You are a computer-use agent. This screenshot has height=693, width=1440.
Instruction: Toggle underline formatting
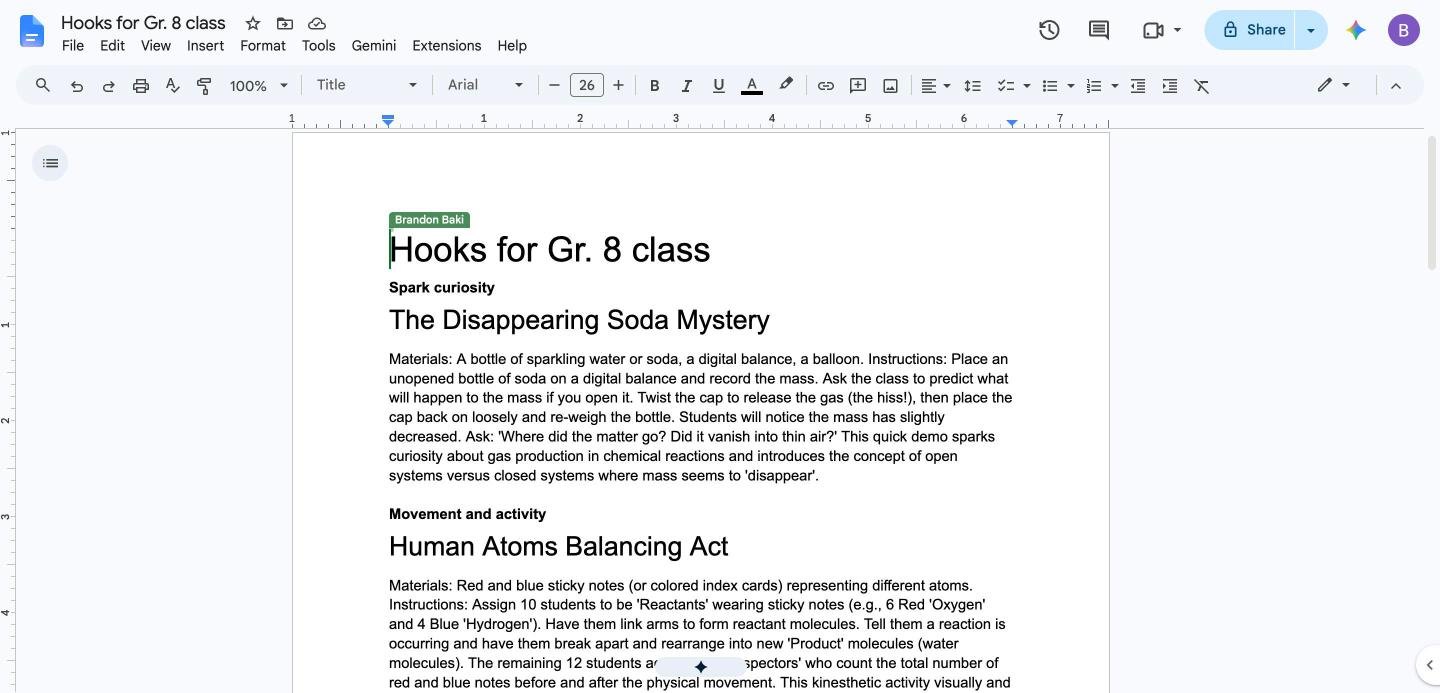point(718,86)
